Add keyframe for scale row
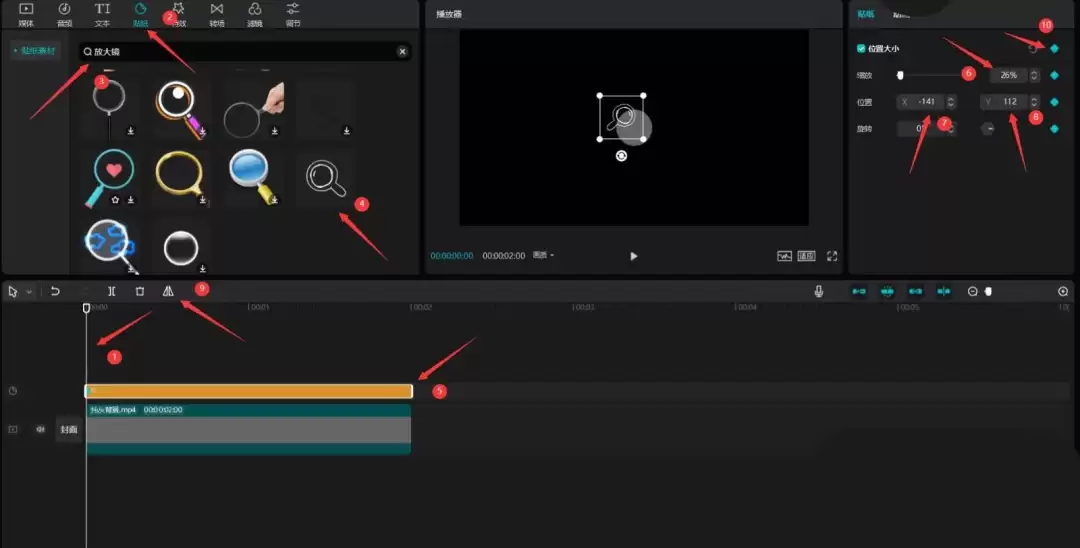 click(x=1054, y=75)
